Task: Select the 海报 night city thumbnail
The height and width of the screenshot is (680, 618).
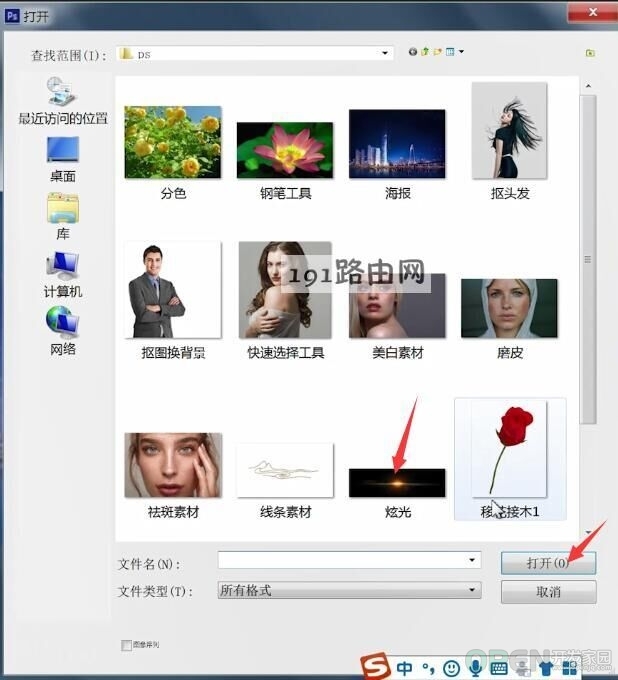Action: pos(397,144)
